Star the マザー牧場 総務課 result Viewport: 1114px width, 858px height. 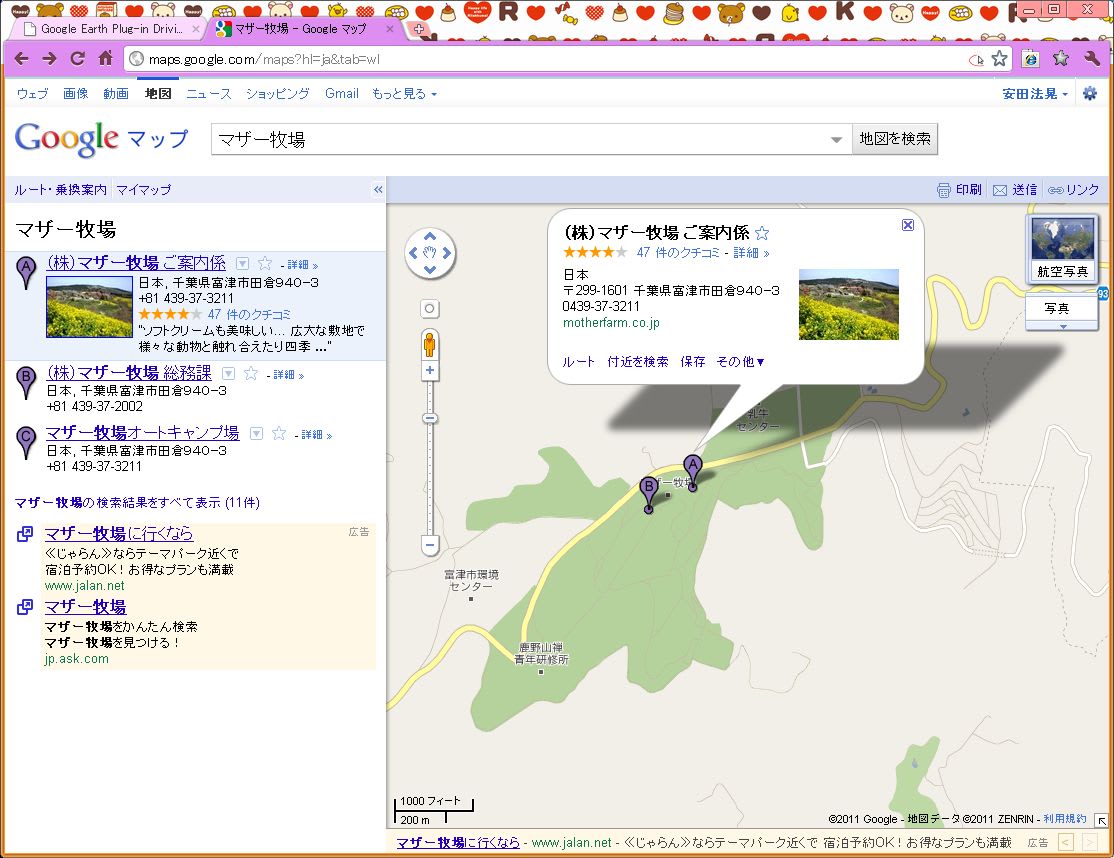click(251, 373)
